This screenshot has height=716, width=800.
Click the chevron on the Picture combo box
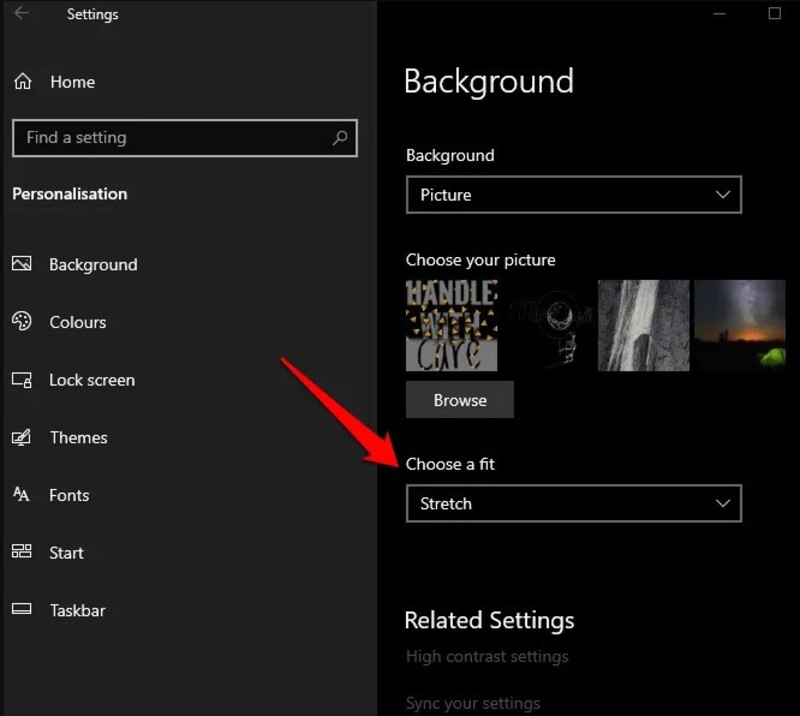pos(722,194)
